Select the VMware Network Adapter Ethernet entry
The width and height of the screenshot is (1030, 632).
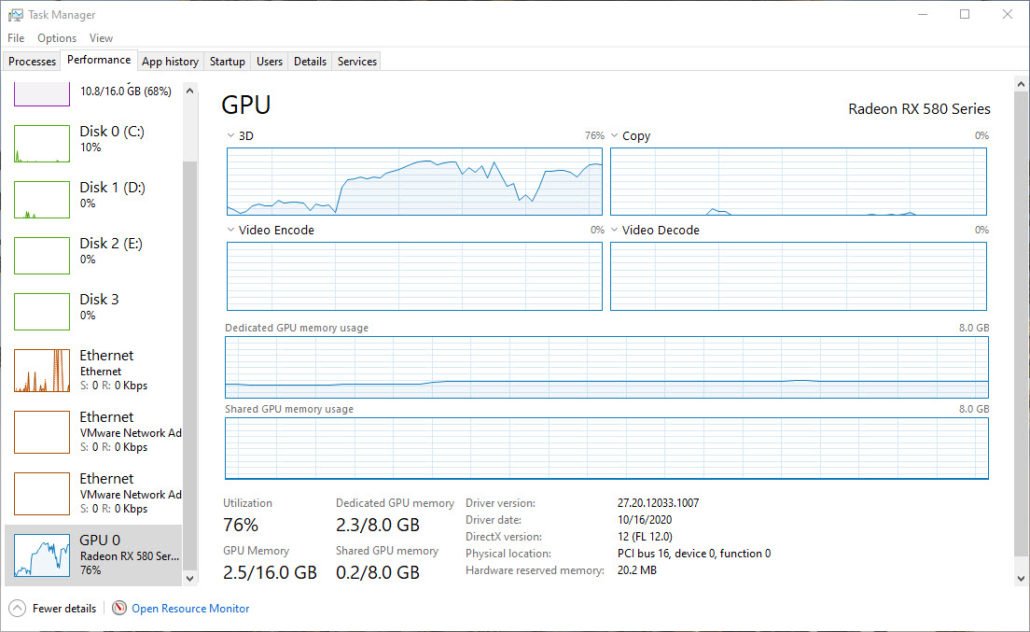point(95,432)
